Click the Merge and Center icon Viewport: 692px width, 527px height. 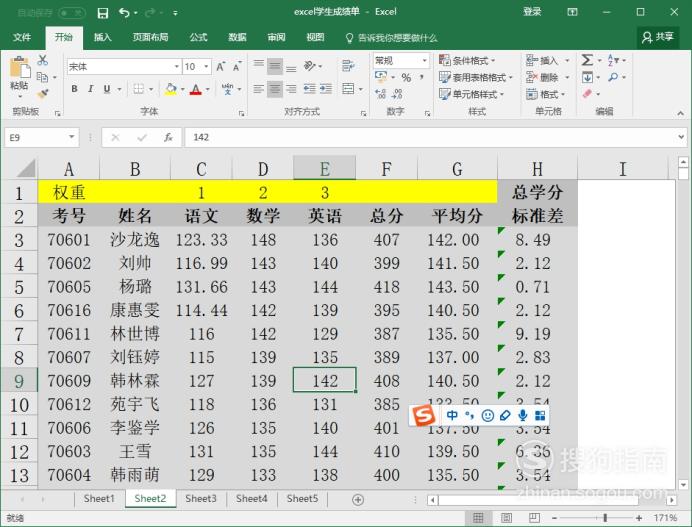click(348, 89)
